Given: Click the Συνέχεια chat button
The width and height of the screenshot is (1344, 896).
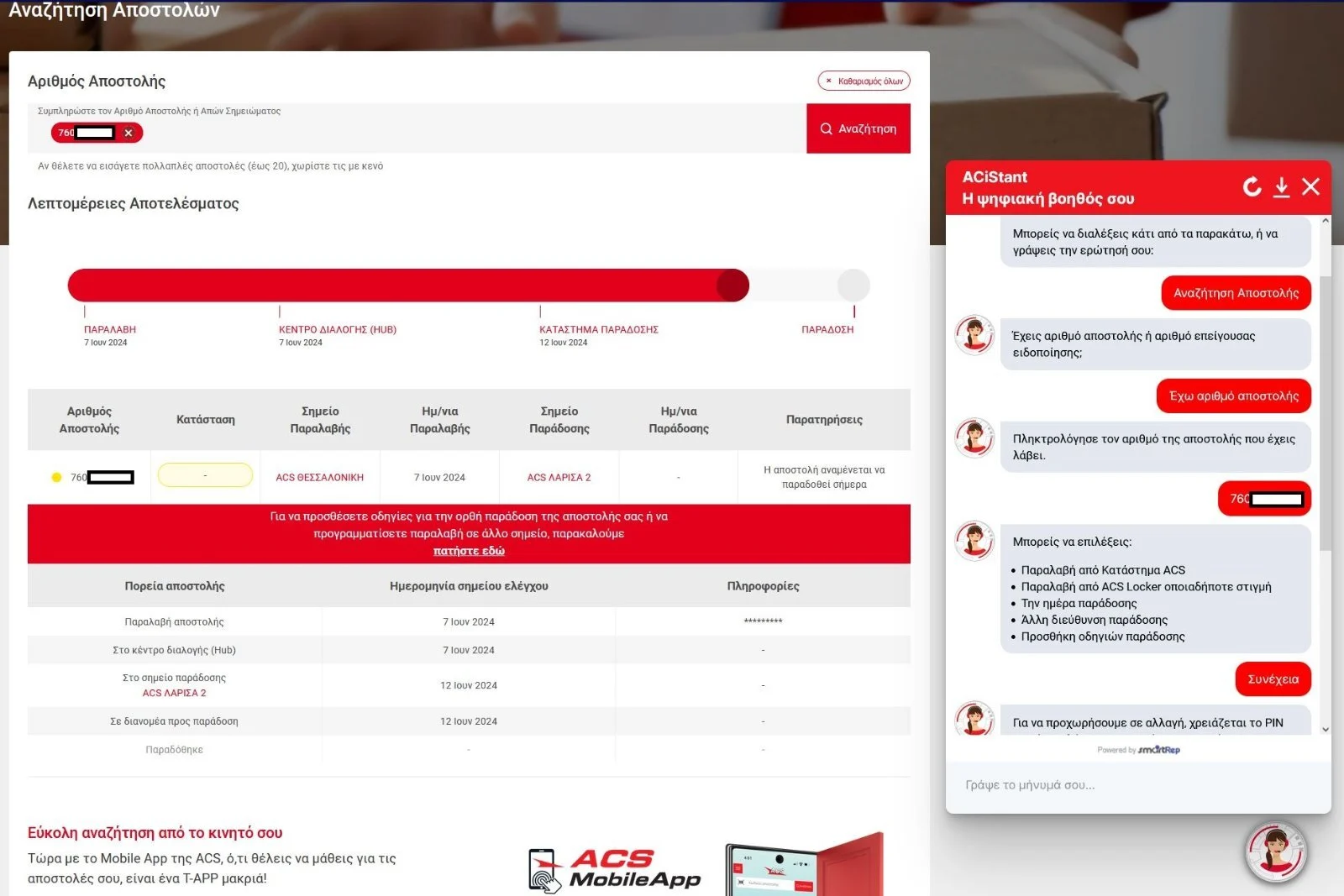Looking at the screenshot, I should pyautogui.click(x=1273, y=679).
